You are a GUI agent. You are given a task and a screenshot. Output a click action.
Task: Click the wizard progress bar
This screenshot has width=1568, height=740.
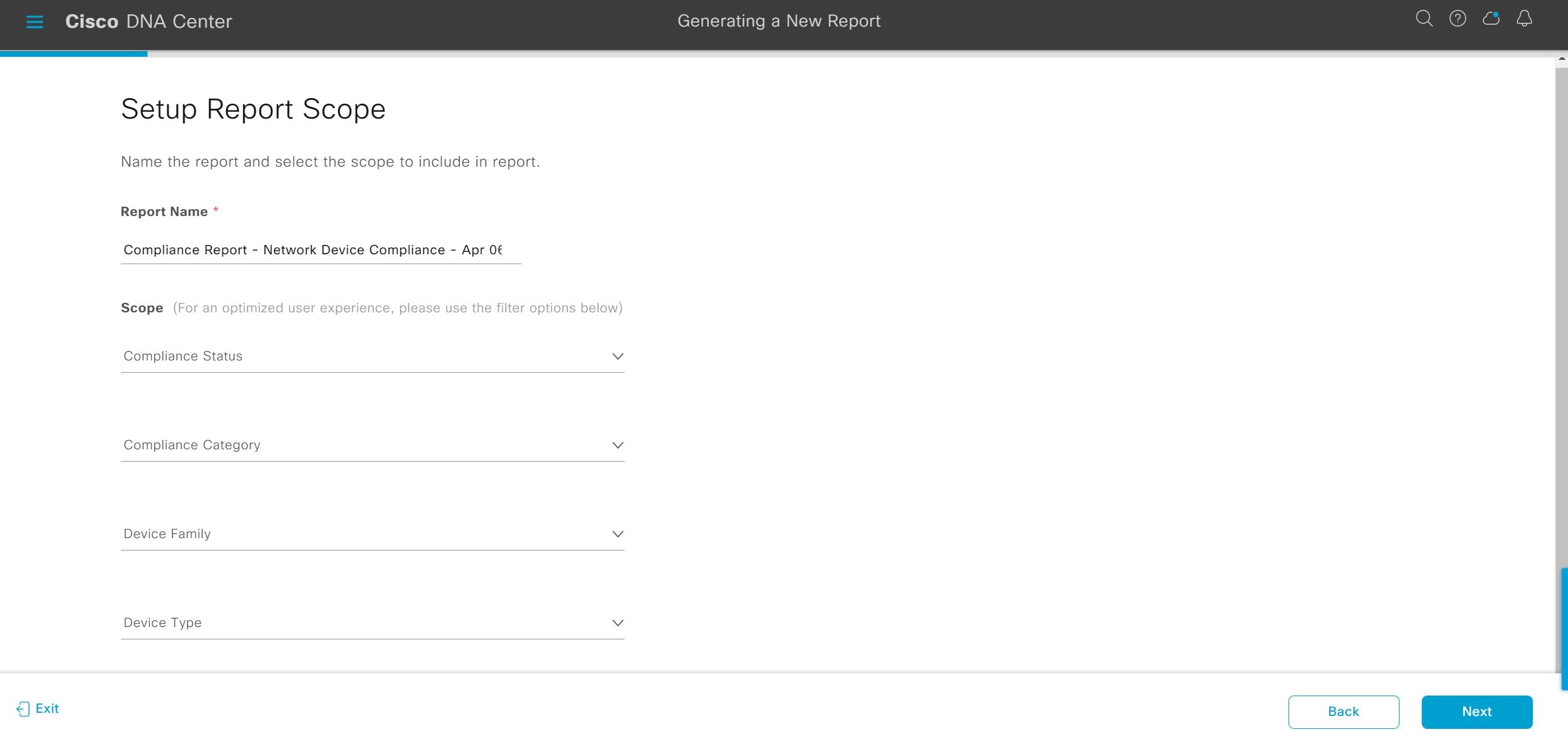click(x=74, y=54)
